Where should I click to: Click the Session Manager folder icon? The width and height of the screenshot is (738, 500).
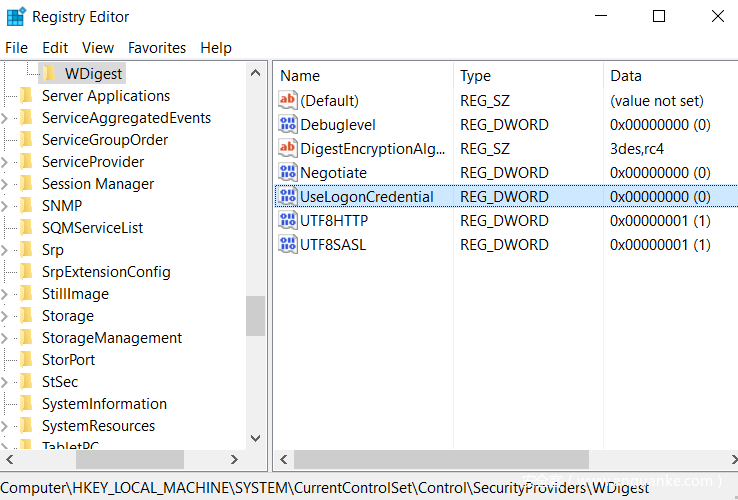pos(26,184)
